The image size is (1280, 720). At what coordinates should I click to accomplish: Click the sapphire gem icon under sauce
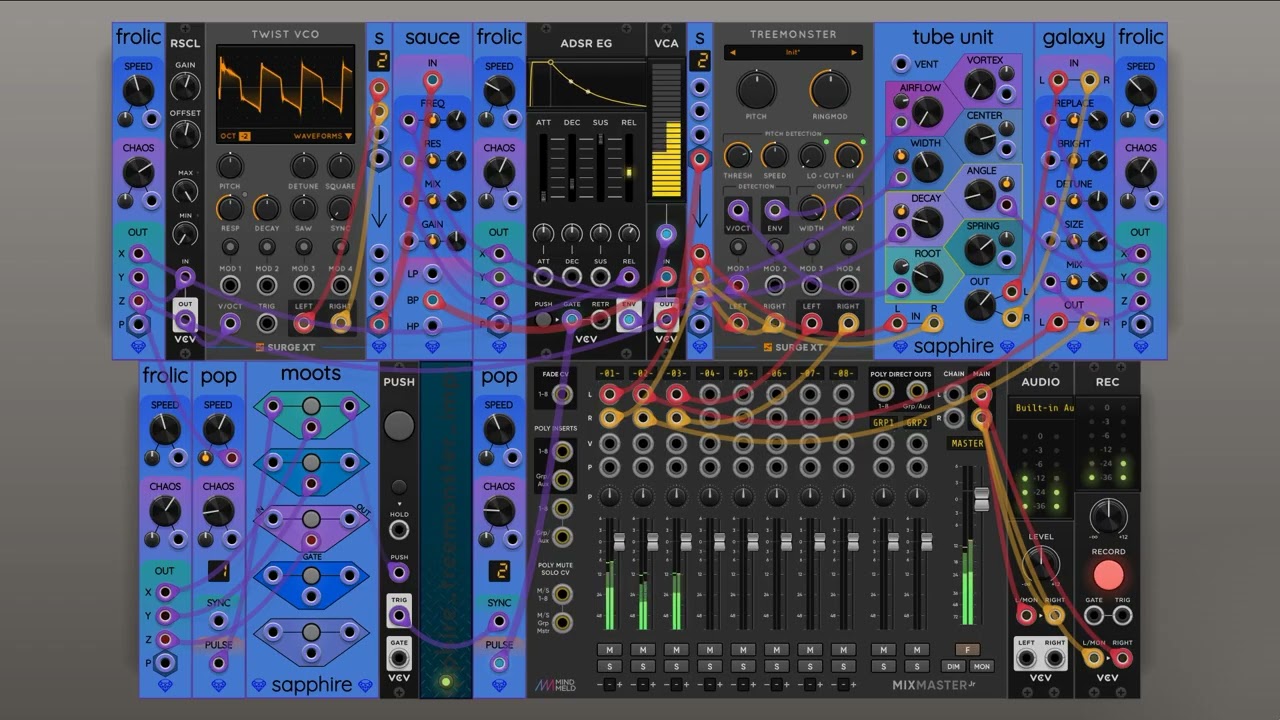pos(432,347)
